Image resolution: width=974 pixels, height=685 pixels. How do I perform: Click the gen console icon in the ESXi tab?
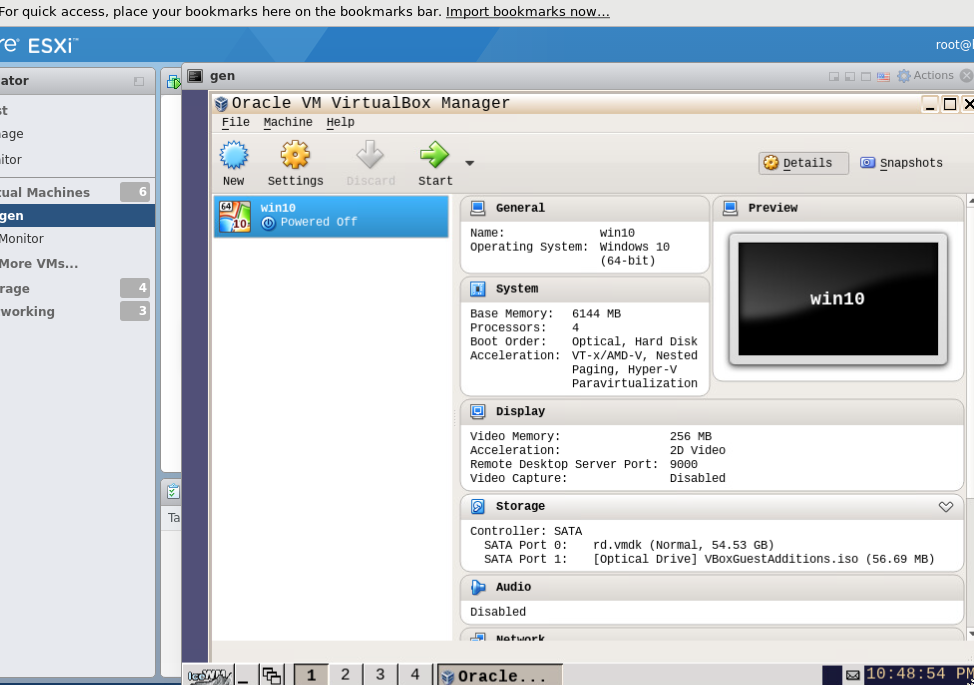(195, 76)
